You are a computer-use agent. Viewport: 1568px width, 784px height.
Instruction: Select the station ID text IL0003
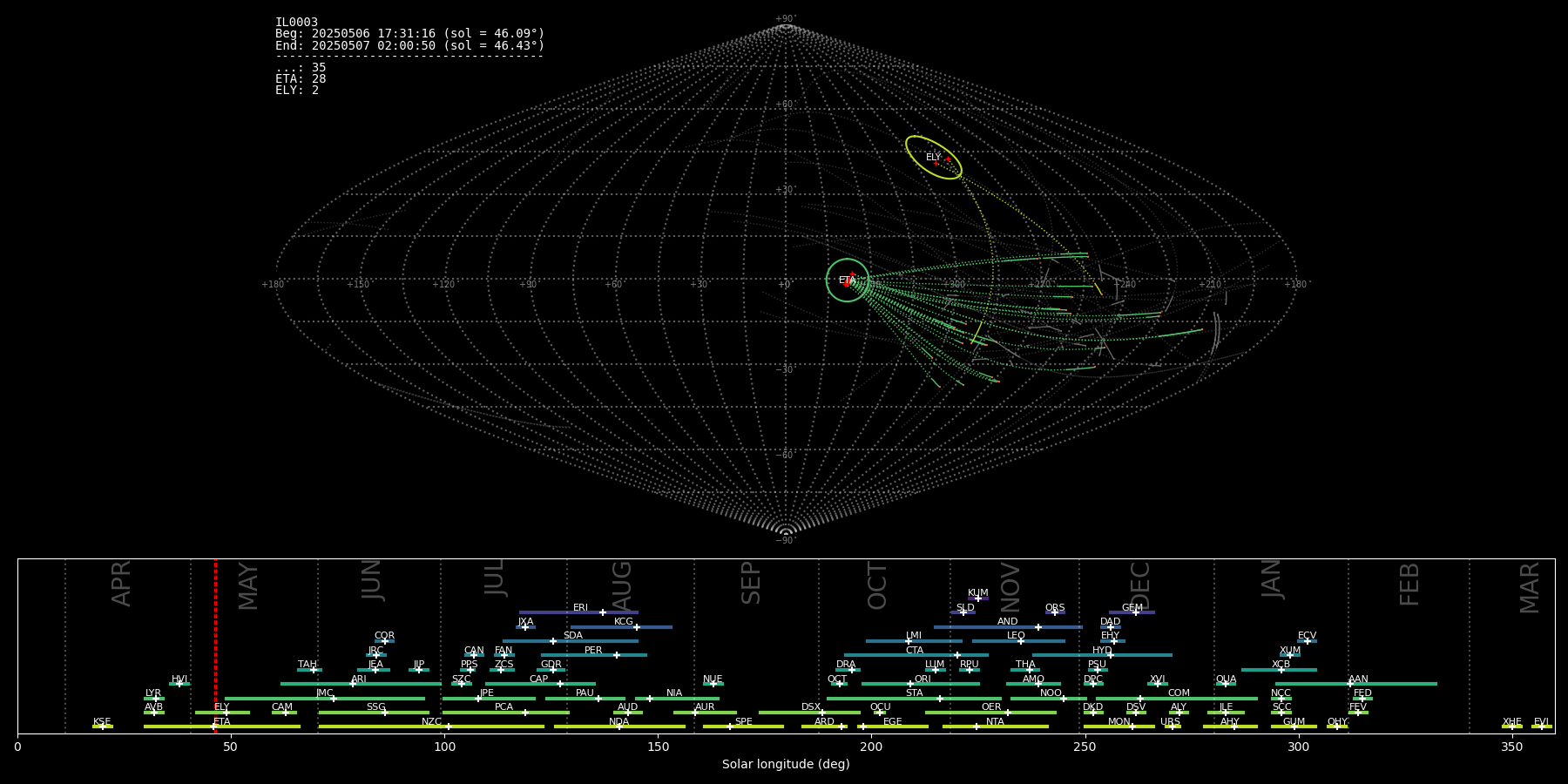pos(296,23)
